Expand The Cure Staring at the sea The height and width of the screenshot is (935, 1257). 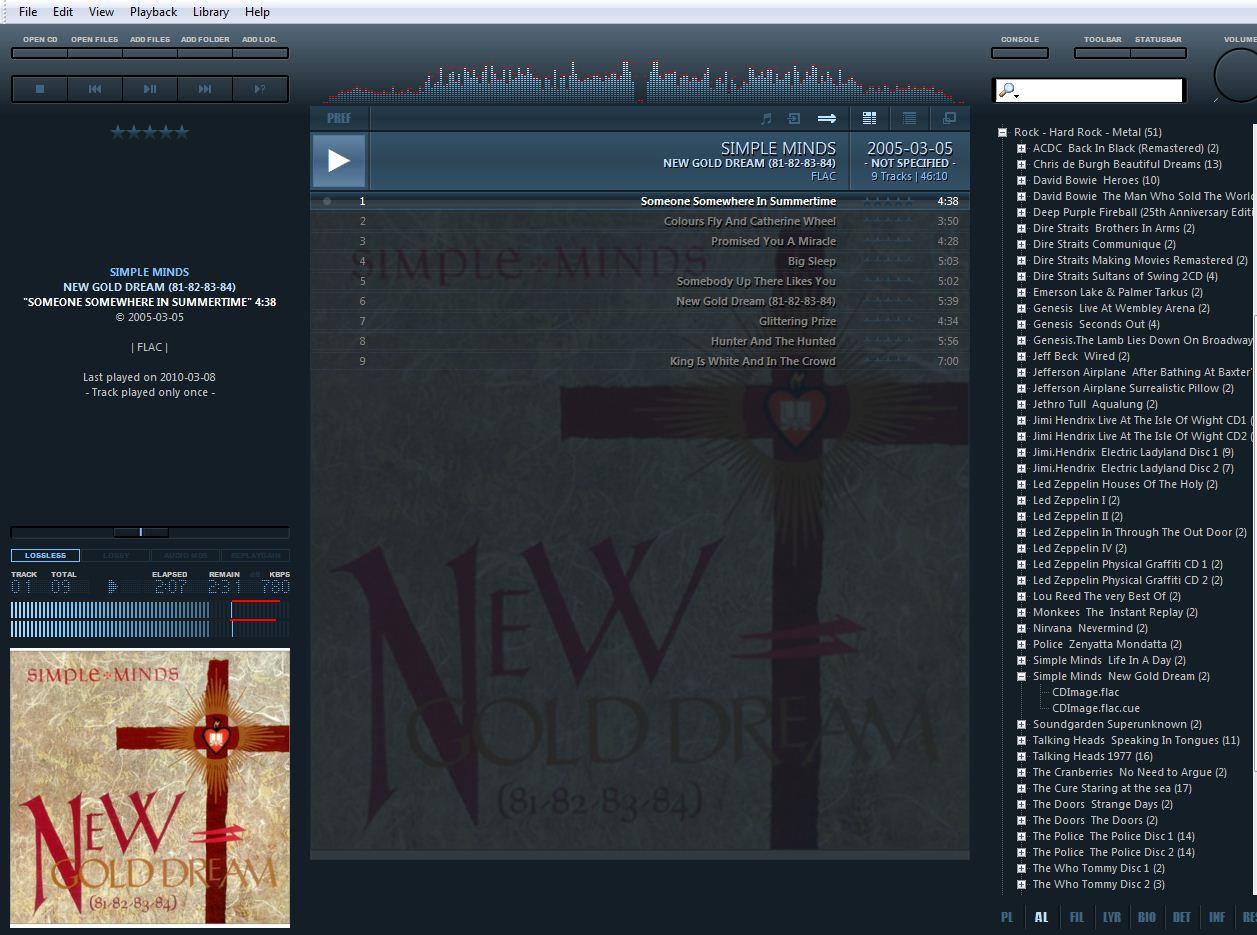point(1021,788)
